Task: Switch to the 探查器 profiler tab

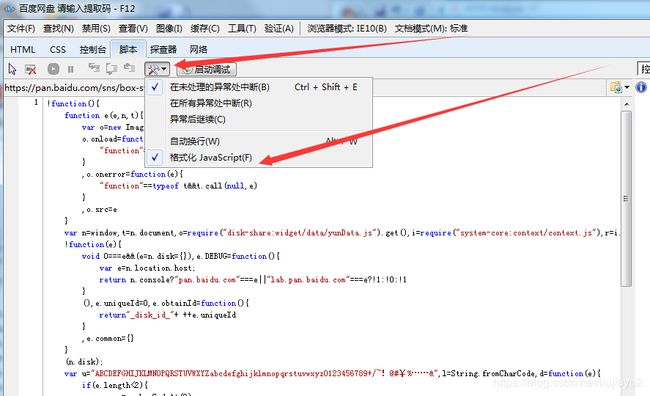Action: (163, 50)
